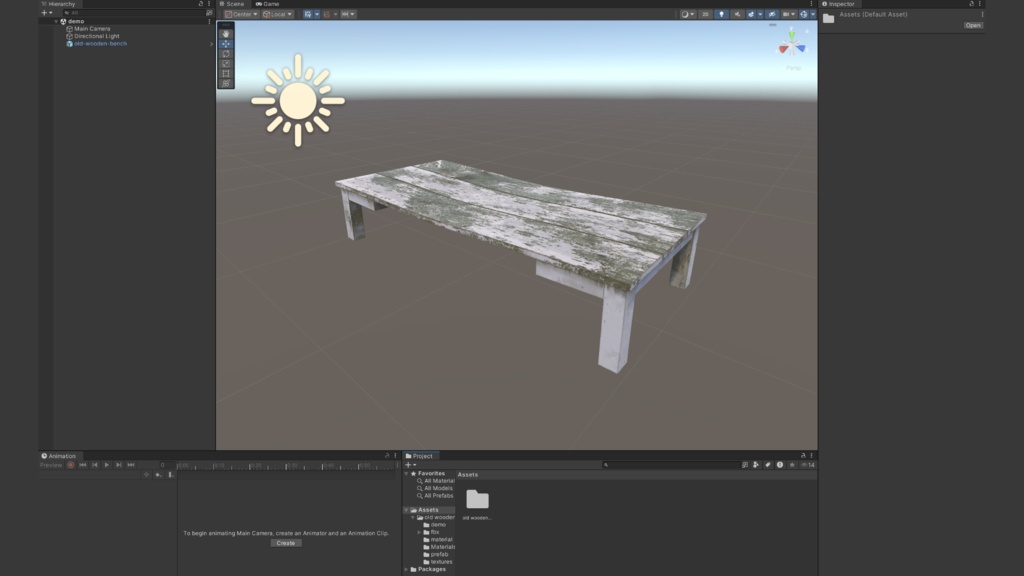Select the Move tool in the Scene toolbar
The image size is (1024, 576).
(x=225, y=43)
